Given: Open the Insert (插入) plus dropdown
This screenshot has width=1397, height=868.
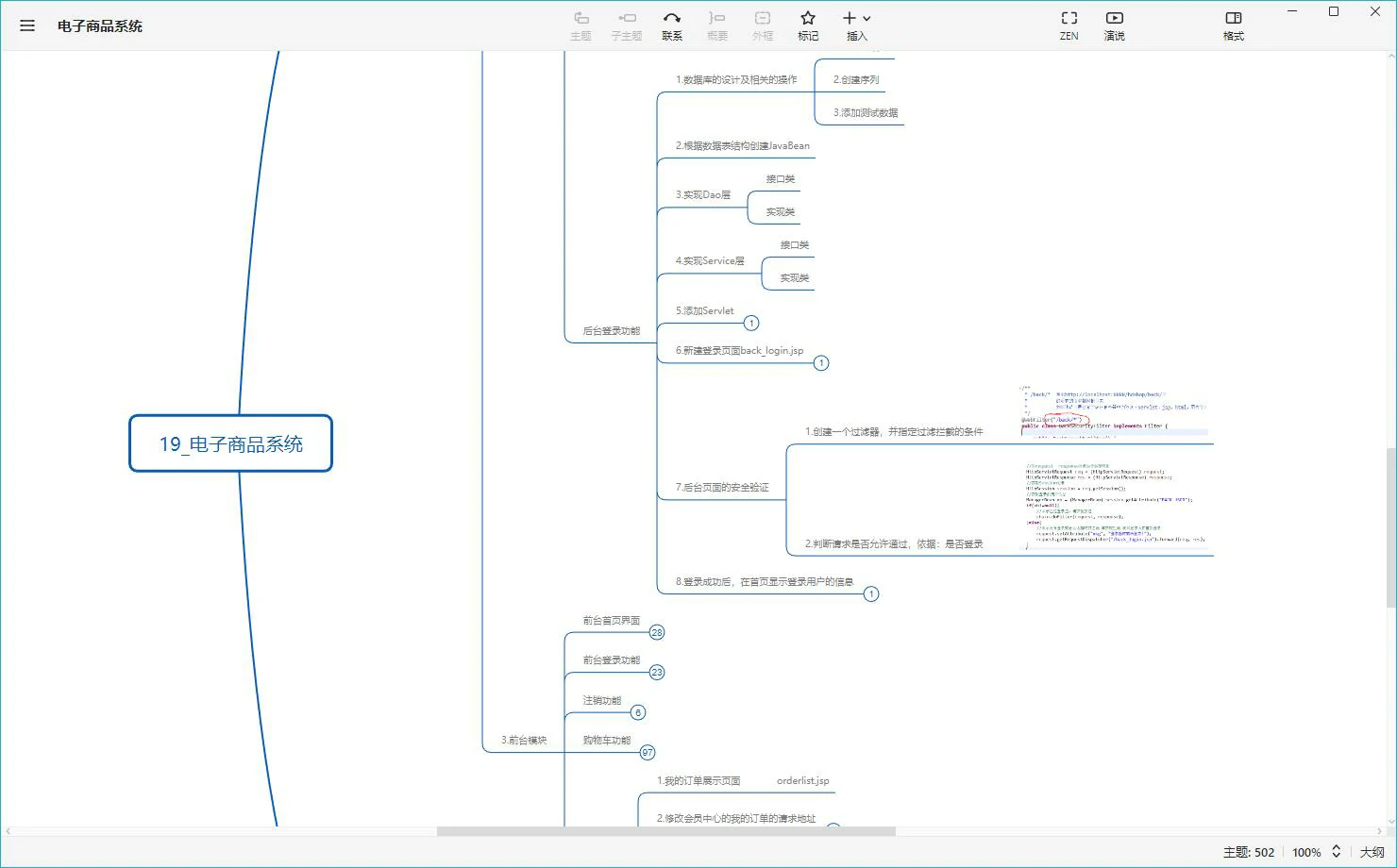Looking at the screenshot, I should pos(857,25).
